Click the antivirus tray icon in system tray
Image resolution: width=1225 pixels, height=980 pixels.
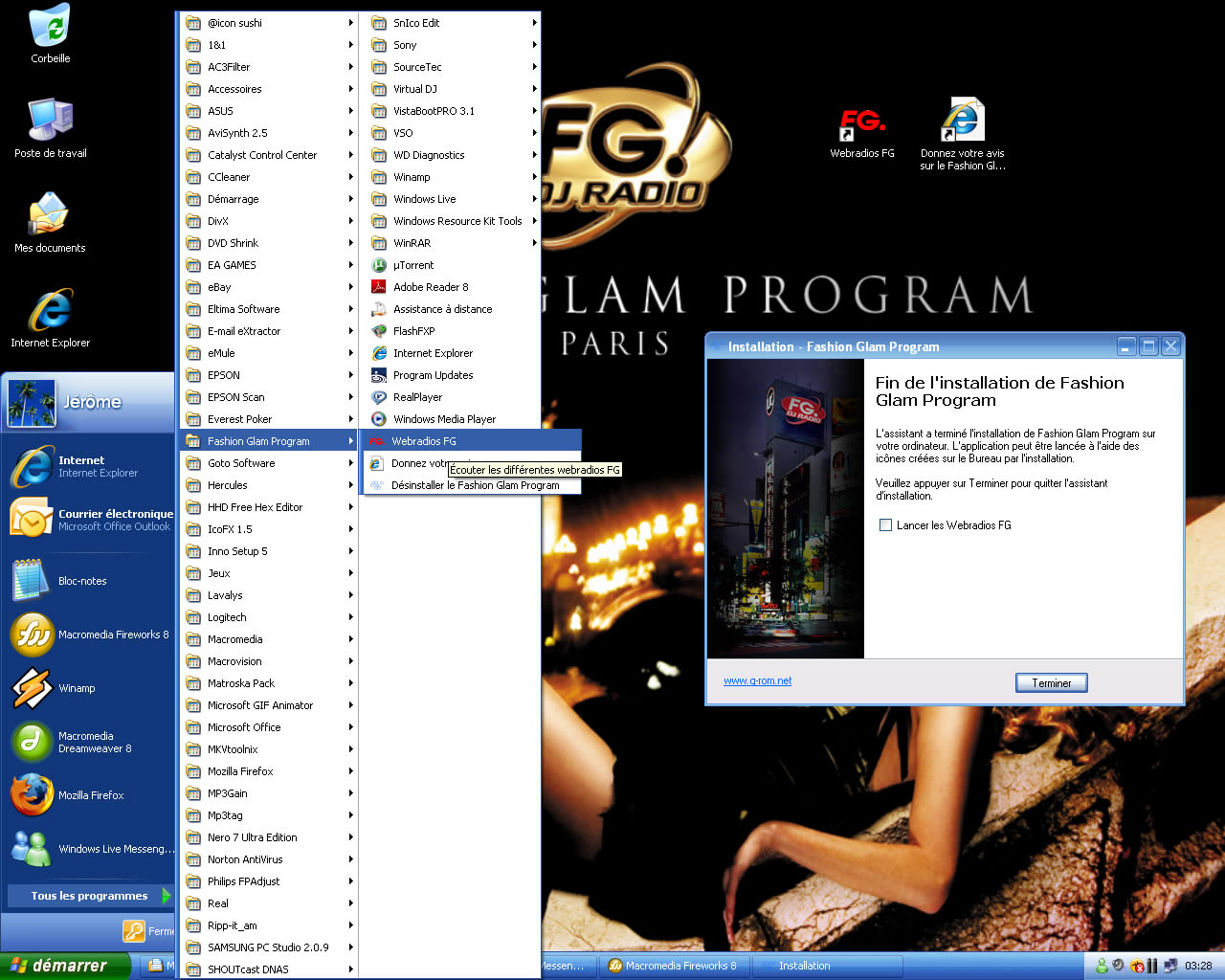[1137, 966]
